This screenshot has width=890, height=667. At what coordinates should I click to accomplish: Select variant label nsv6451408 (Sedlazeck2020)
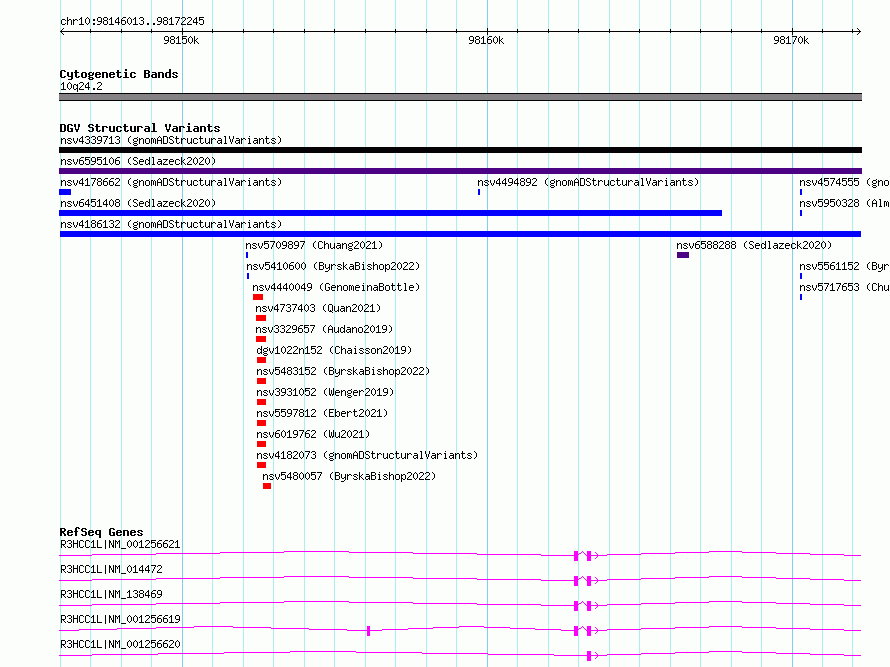coord(138,203)
